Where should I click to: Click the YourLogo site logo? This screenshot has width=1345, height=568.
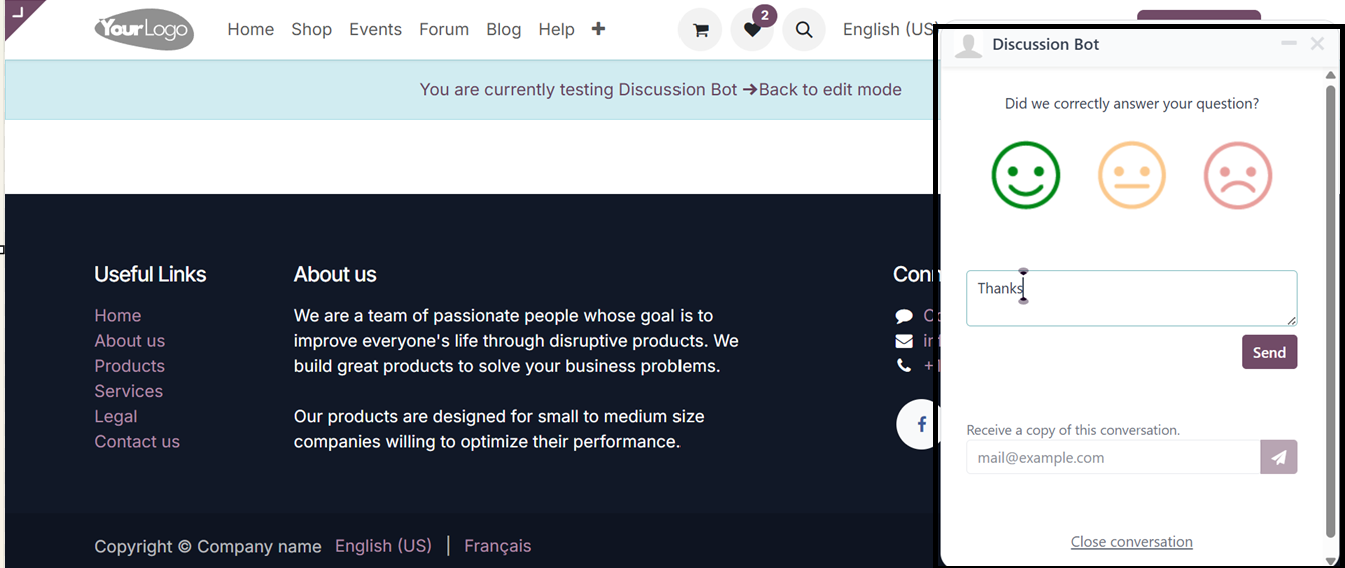(x=144, y=29)
